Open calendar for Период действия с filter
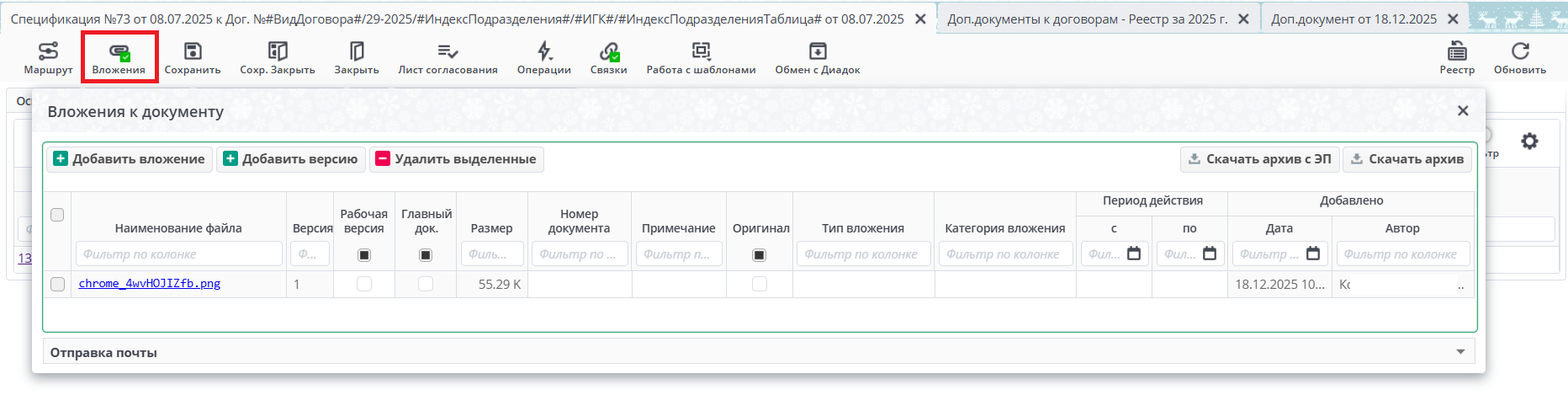The image size is (1568, 395). [1134, 254]
